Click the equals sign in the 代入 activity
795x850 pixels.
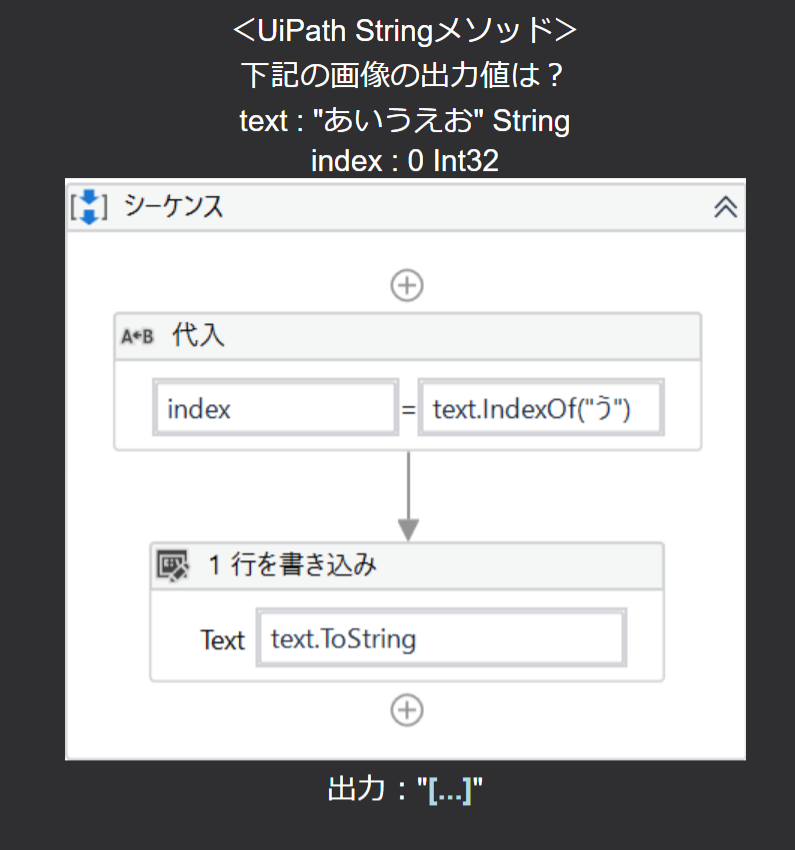pos(407,408)
